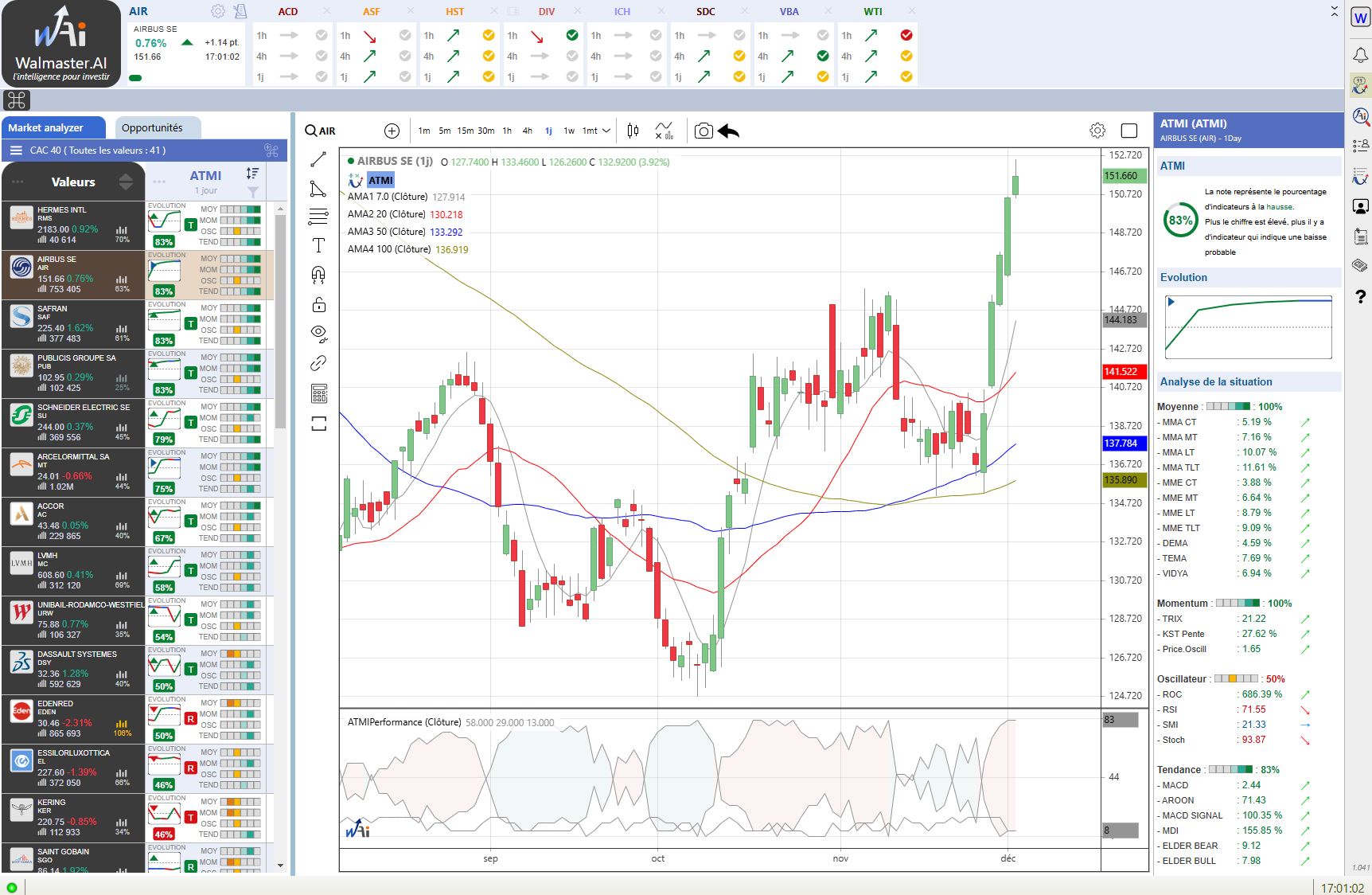The image size is (1372, 895).
Task: Toggle drawings visibility with the eye icon
Action: 318,333
